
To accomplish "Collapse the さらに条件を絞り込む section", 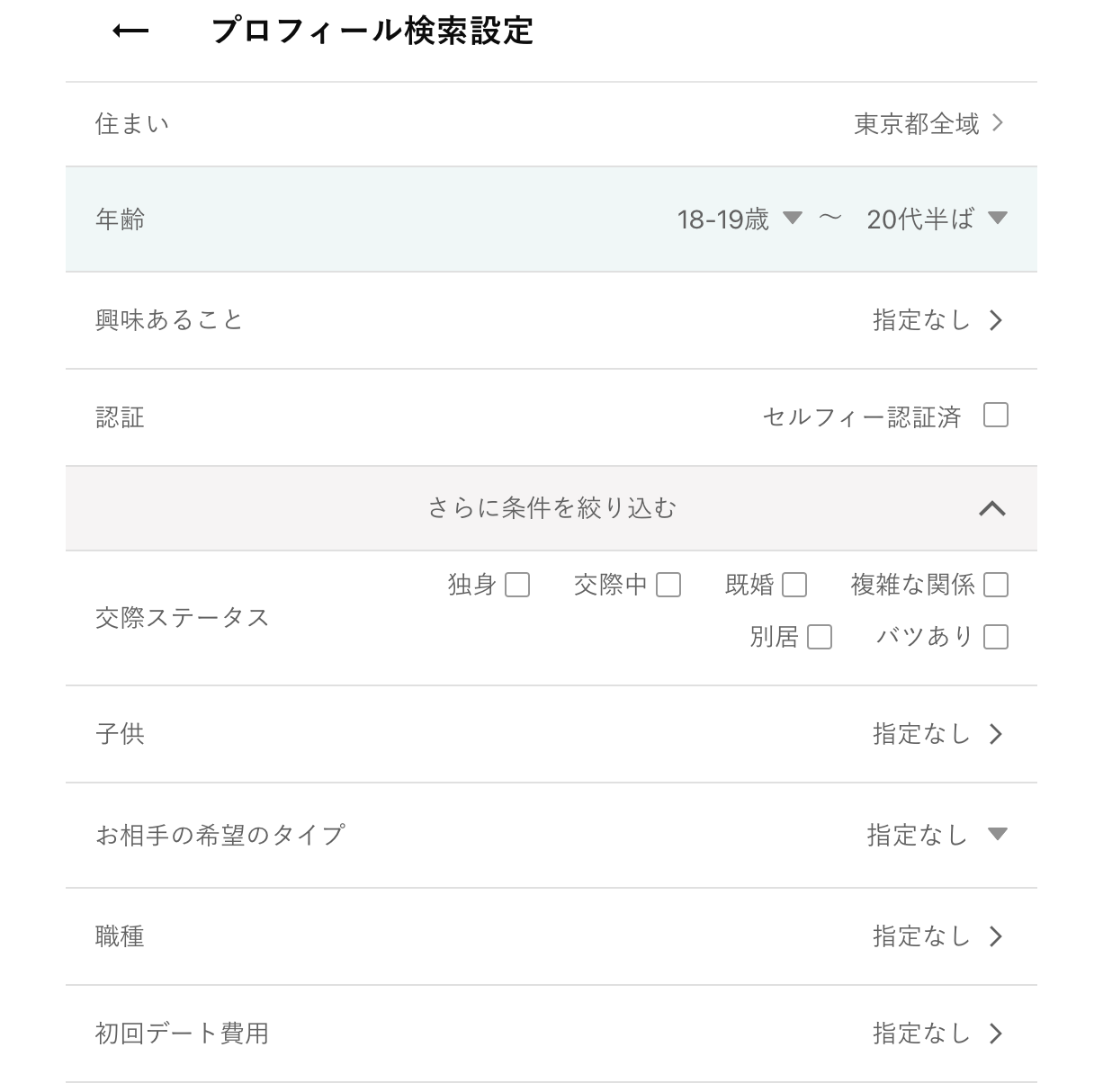I will pos(993,508).
